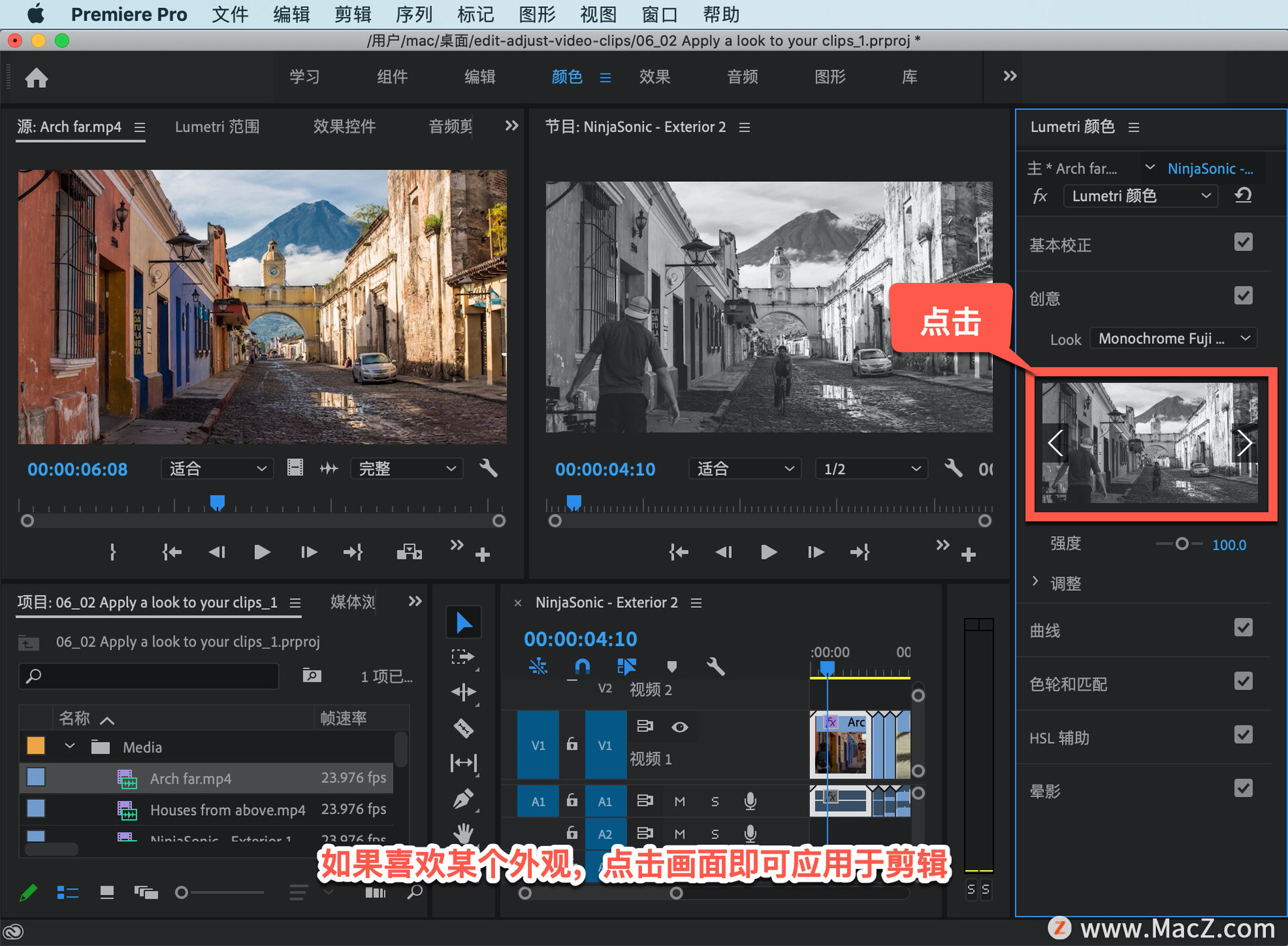Open the 窗口 menu
The image size is (1288, 946).
[659, 14]
